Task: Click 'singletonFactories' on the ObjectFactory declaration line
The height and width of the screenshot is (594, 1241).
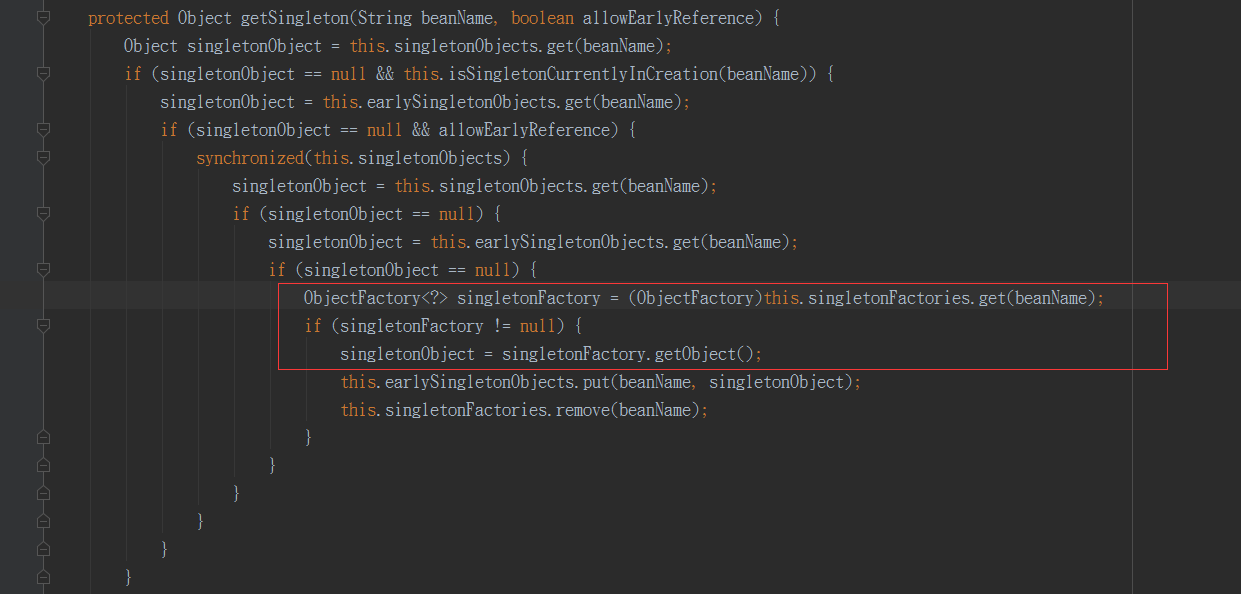Action: (888, 298)
